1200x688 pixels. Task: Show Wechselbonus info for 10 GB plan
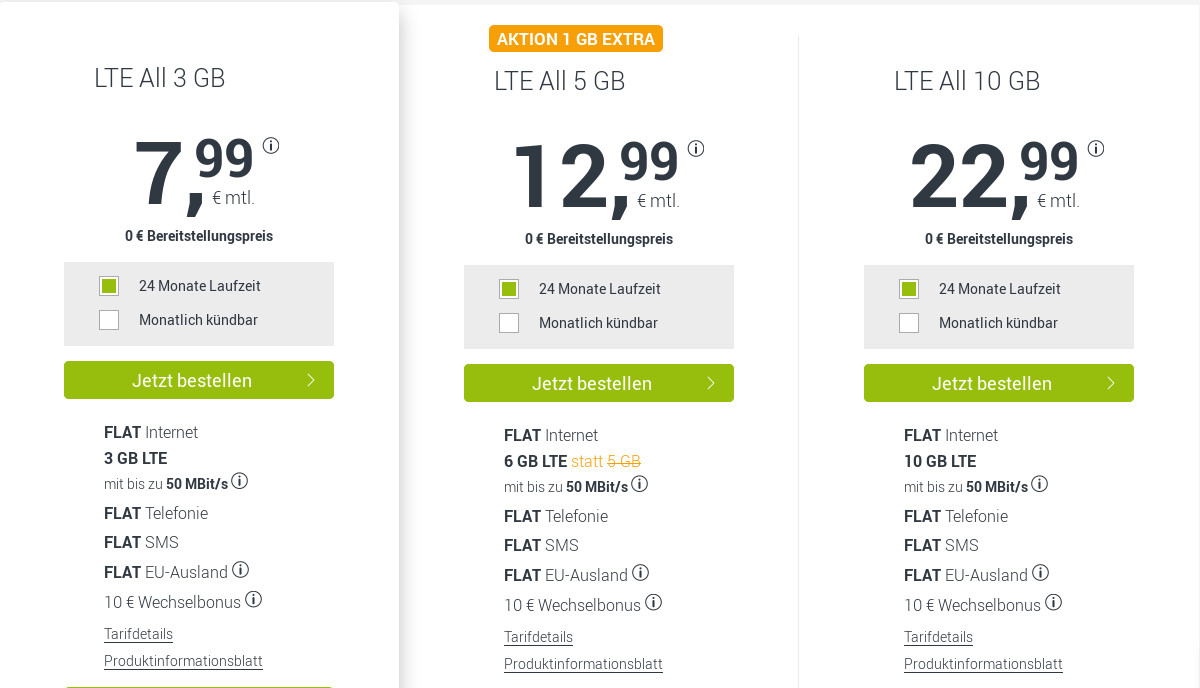point(1054,603)
